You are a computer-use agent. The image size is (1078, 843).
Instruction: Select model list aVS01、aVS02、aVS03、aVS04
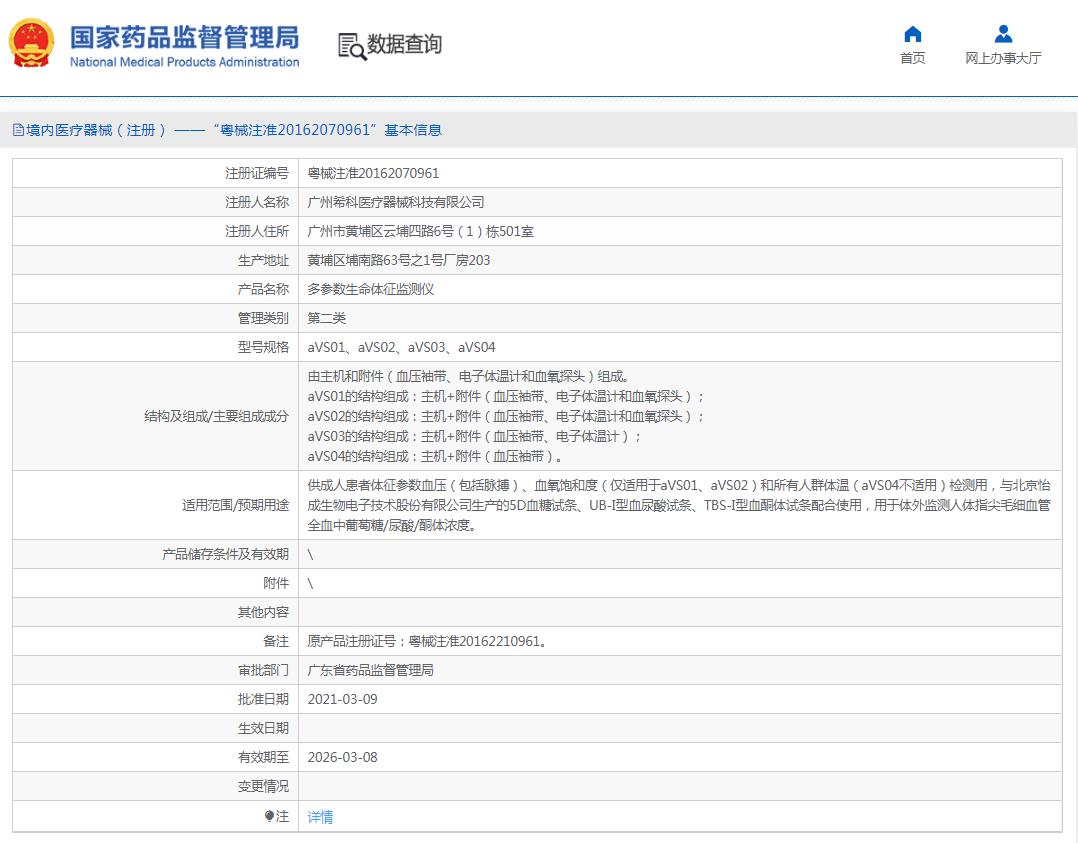click(x=402, y=347)
